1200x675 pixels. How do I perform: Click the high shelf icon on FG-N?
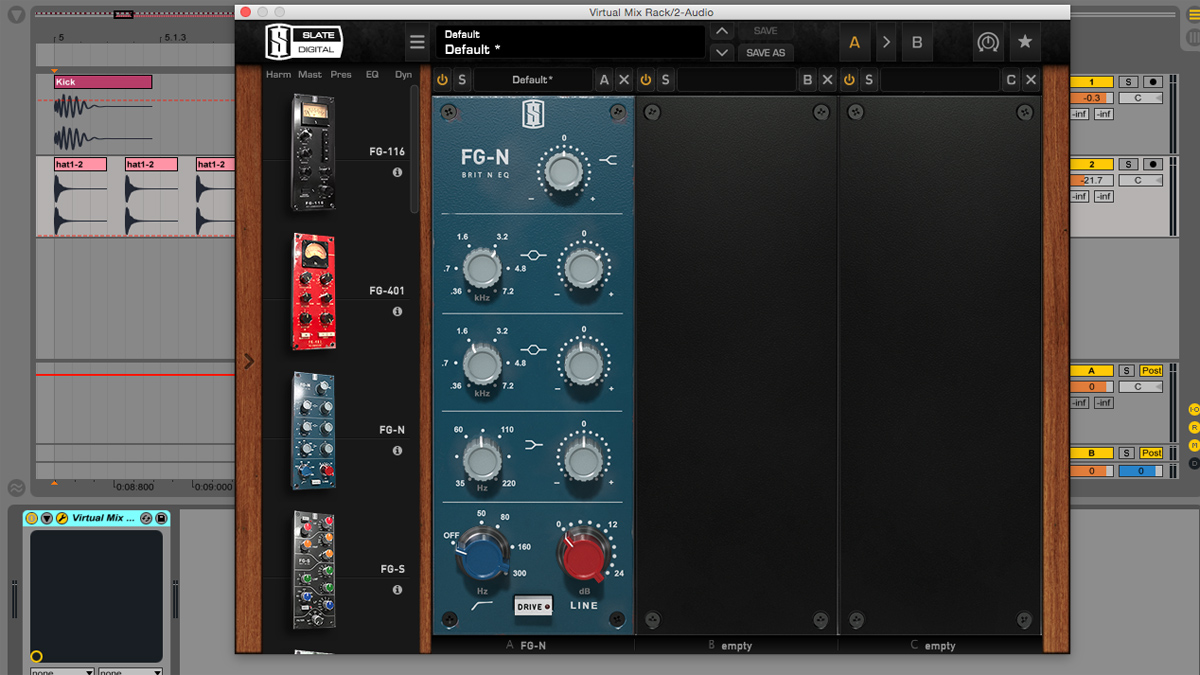click(609, 160)
